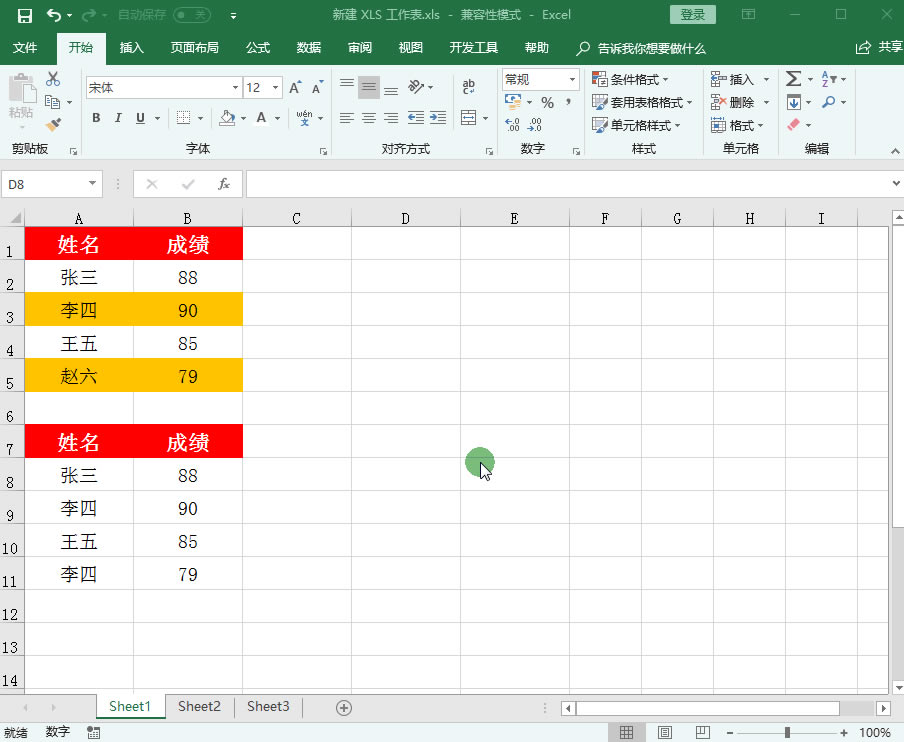The width and height of the screenshot is (904, 742).
Task: Click the Save icon in Quick Access Toolbar
Action: 25,14
